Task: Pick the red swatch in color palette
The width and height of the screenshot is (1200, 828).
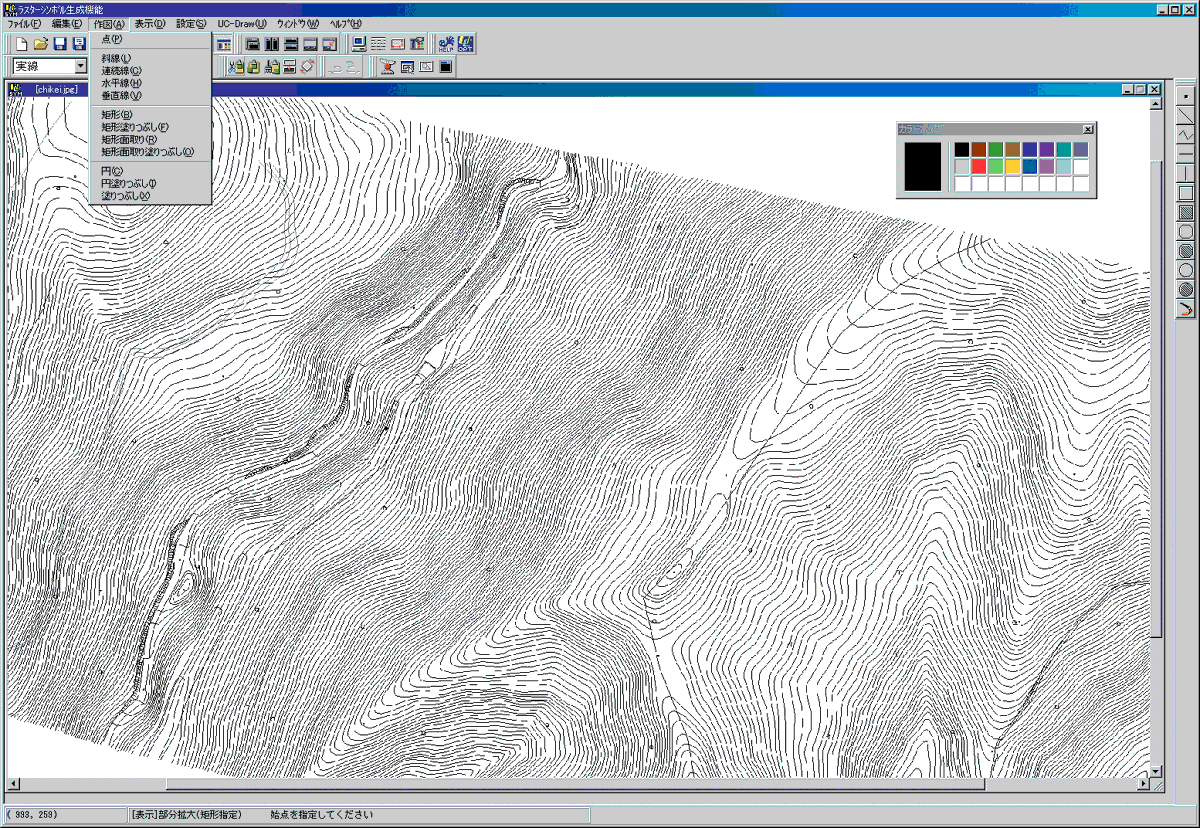Action: 979,166
